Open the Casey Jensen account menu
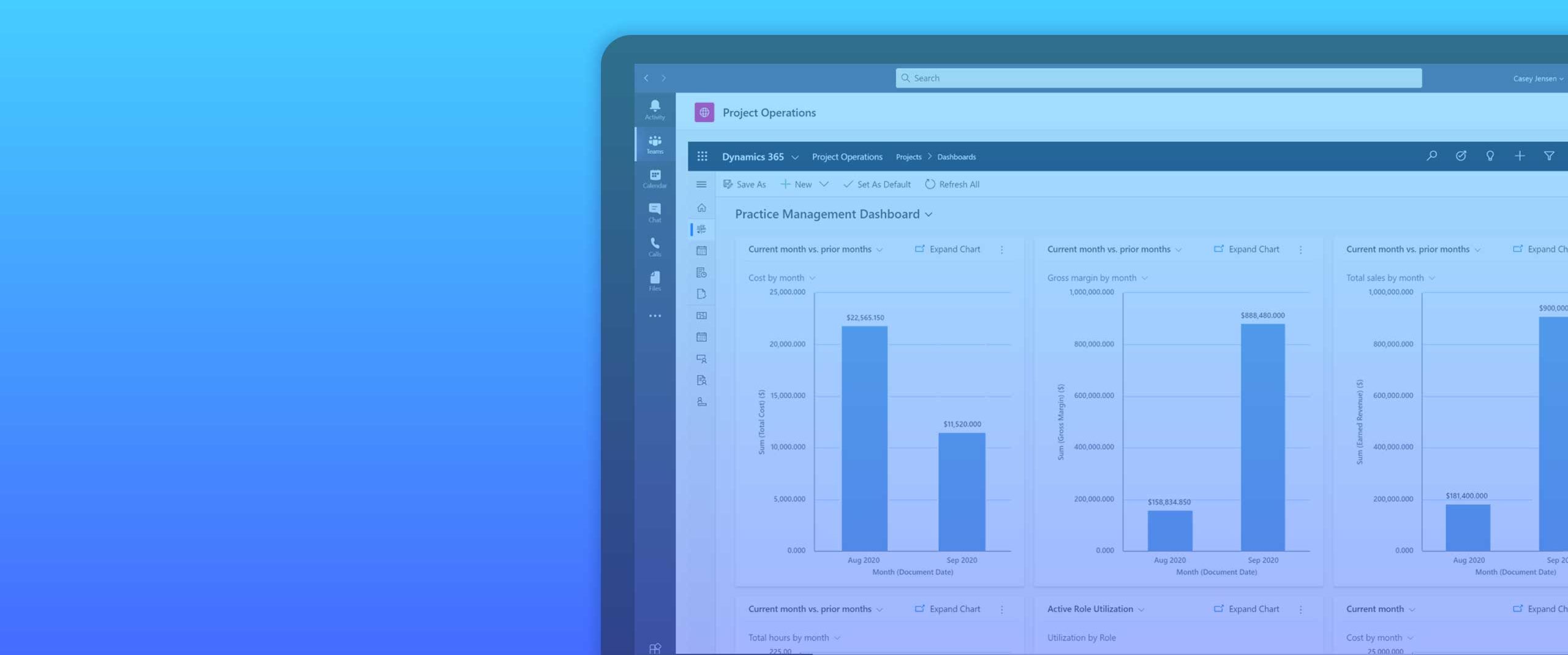Viewport: 1568px width, 655px height. (x=1538, y=78)
